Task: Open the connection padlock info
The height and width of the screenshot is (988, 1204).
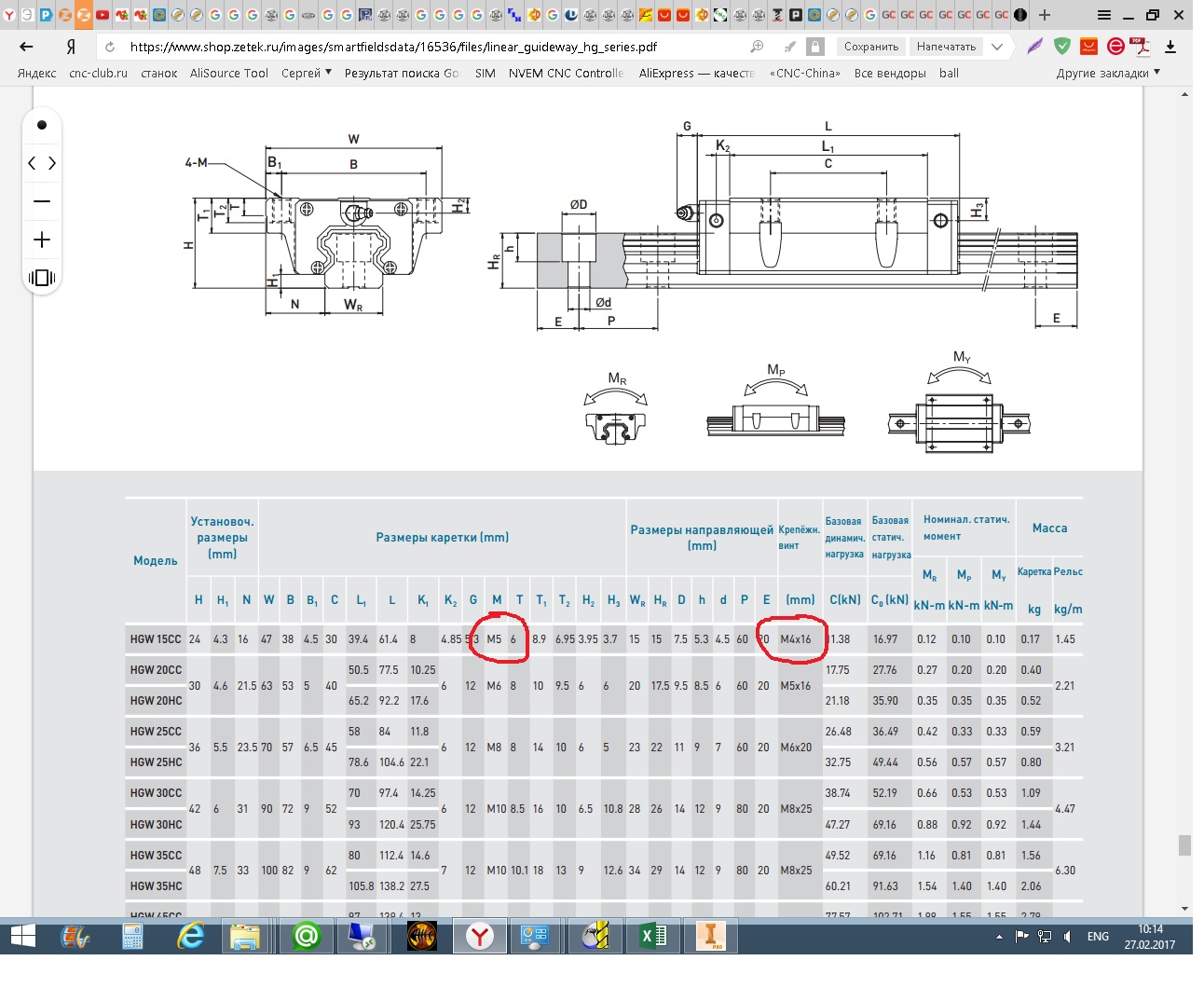Action: pos(815,47)
